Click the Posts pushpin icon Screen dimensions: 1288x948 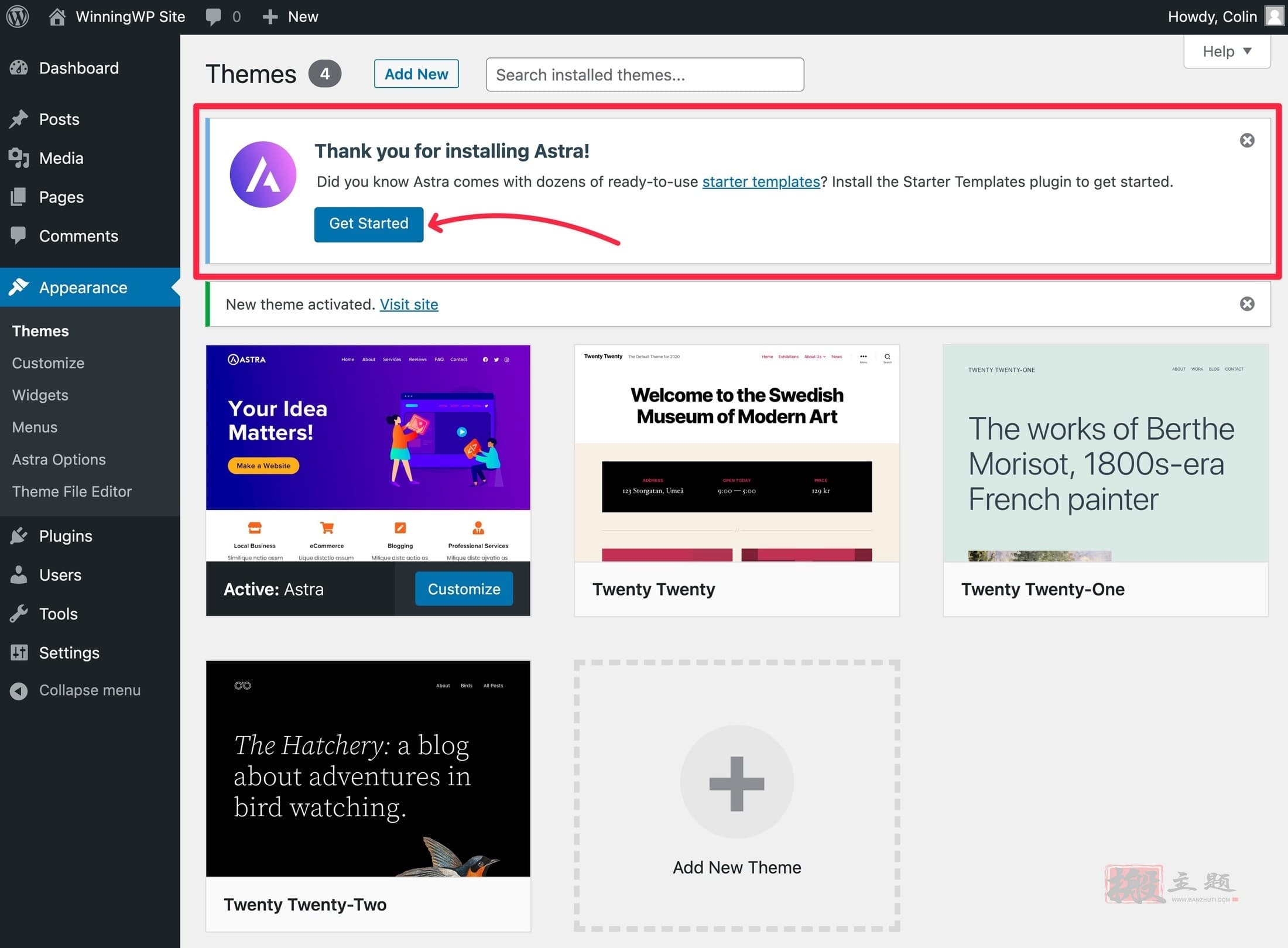[x=19, y=119]
